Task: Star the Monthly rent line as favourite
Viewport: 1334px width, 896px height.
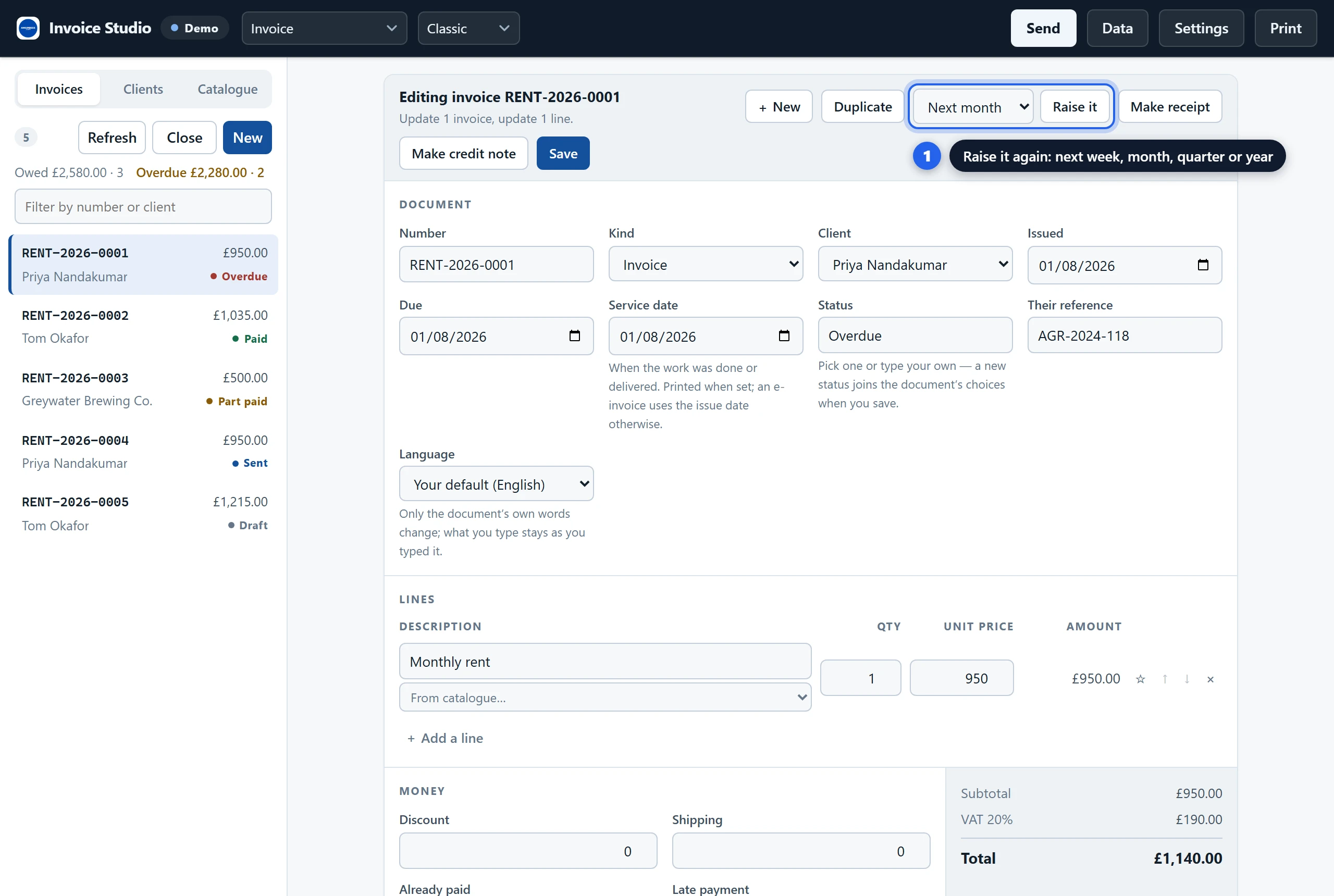Action: (1140, 679)
